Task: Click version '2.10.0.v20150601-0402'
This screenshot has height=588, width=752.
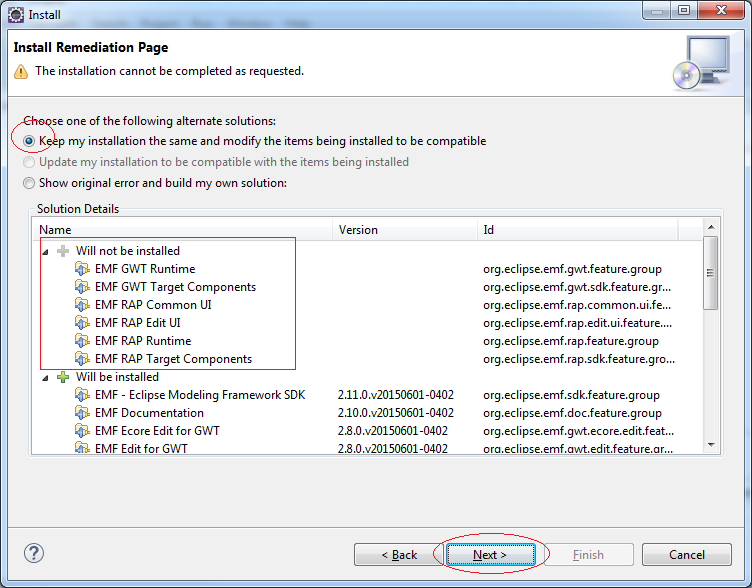Action: [396, 412]
